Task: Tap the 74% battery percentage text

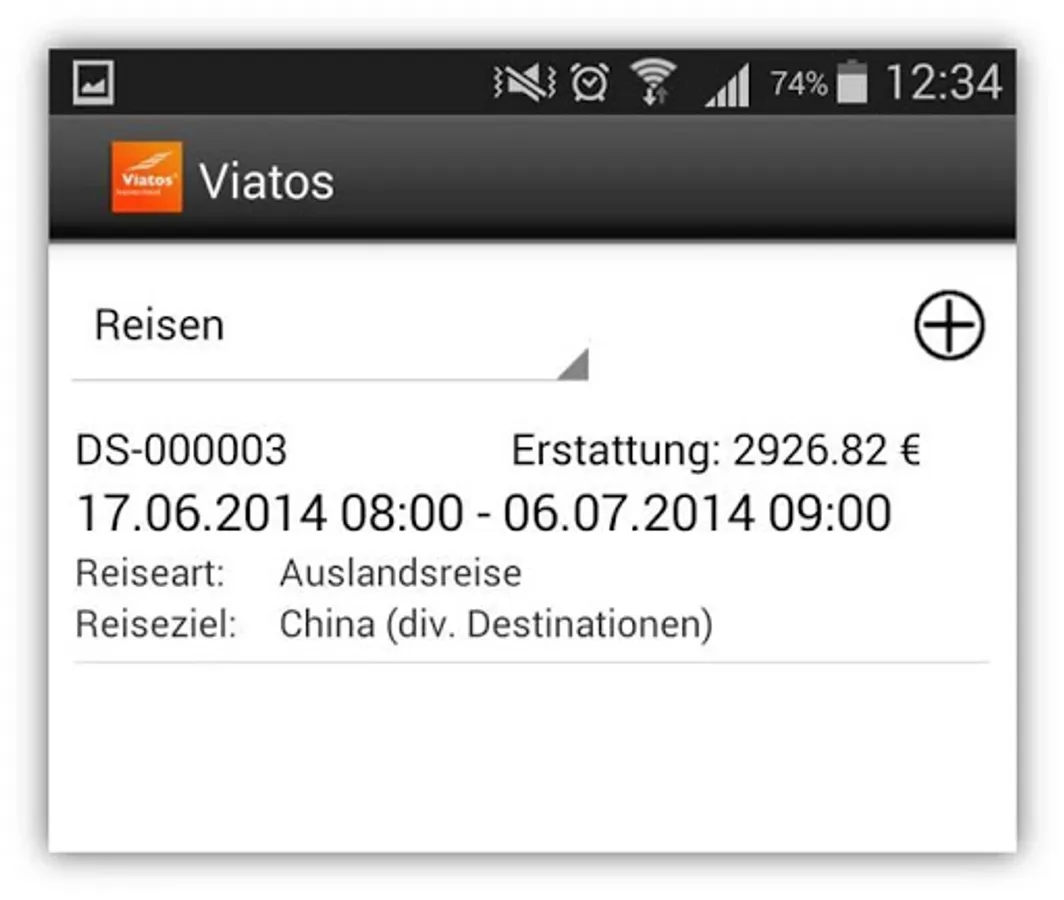Action: click(x=799, y=84)
